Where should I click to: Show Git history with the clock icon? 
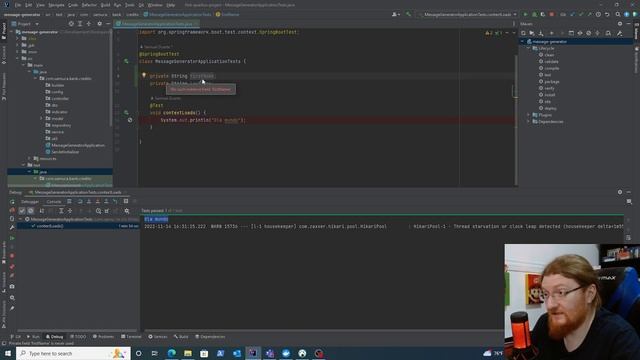[x=598, y=14]
